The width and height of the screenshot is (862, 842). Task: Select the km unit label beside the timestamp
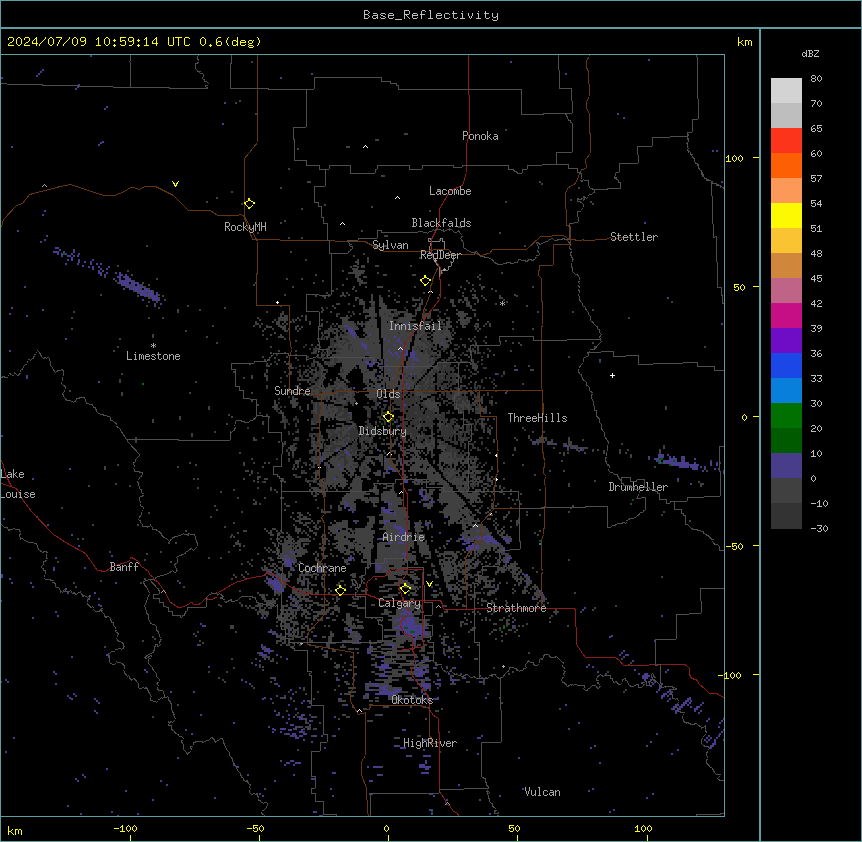(745, 42)
